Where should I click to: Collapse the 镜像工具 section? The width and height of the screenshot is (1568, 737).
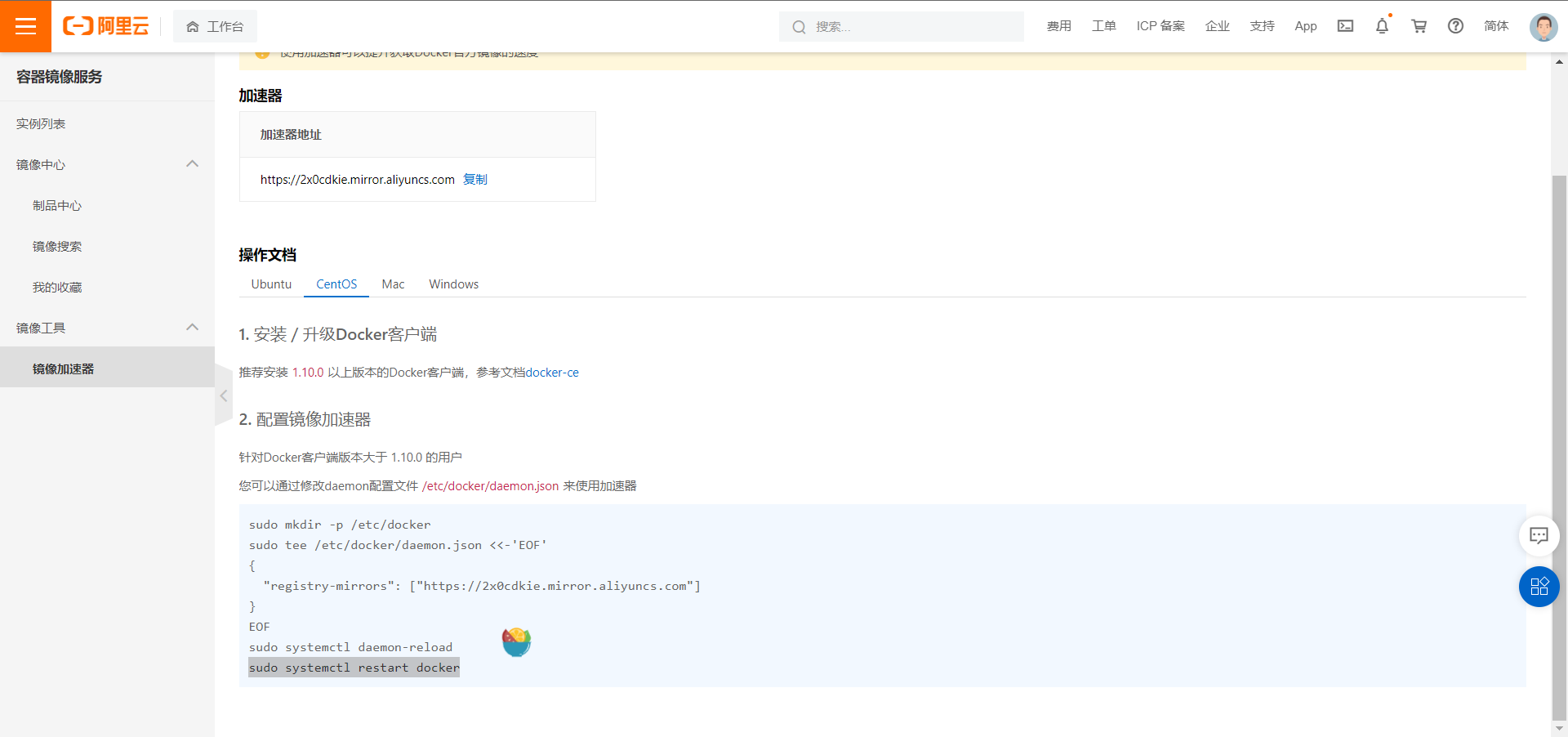192,328
